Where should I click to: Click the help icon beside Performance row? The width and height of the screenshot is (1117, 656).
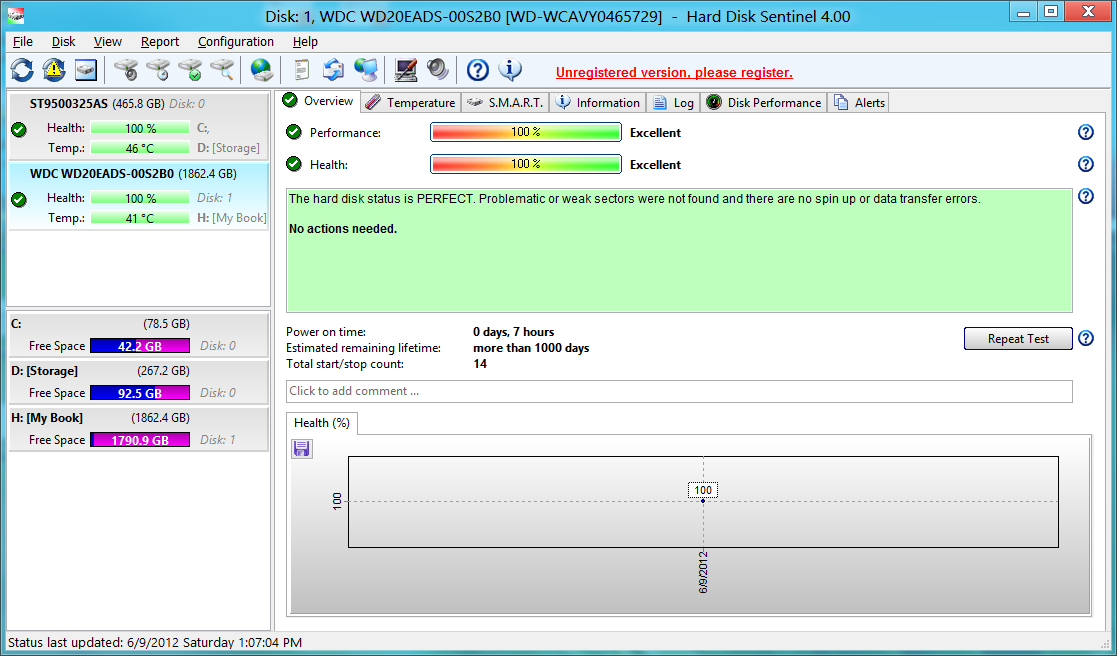click(x=1086, y=132)
